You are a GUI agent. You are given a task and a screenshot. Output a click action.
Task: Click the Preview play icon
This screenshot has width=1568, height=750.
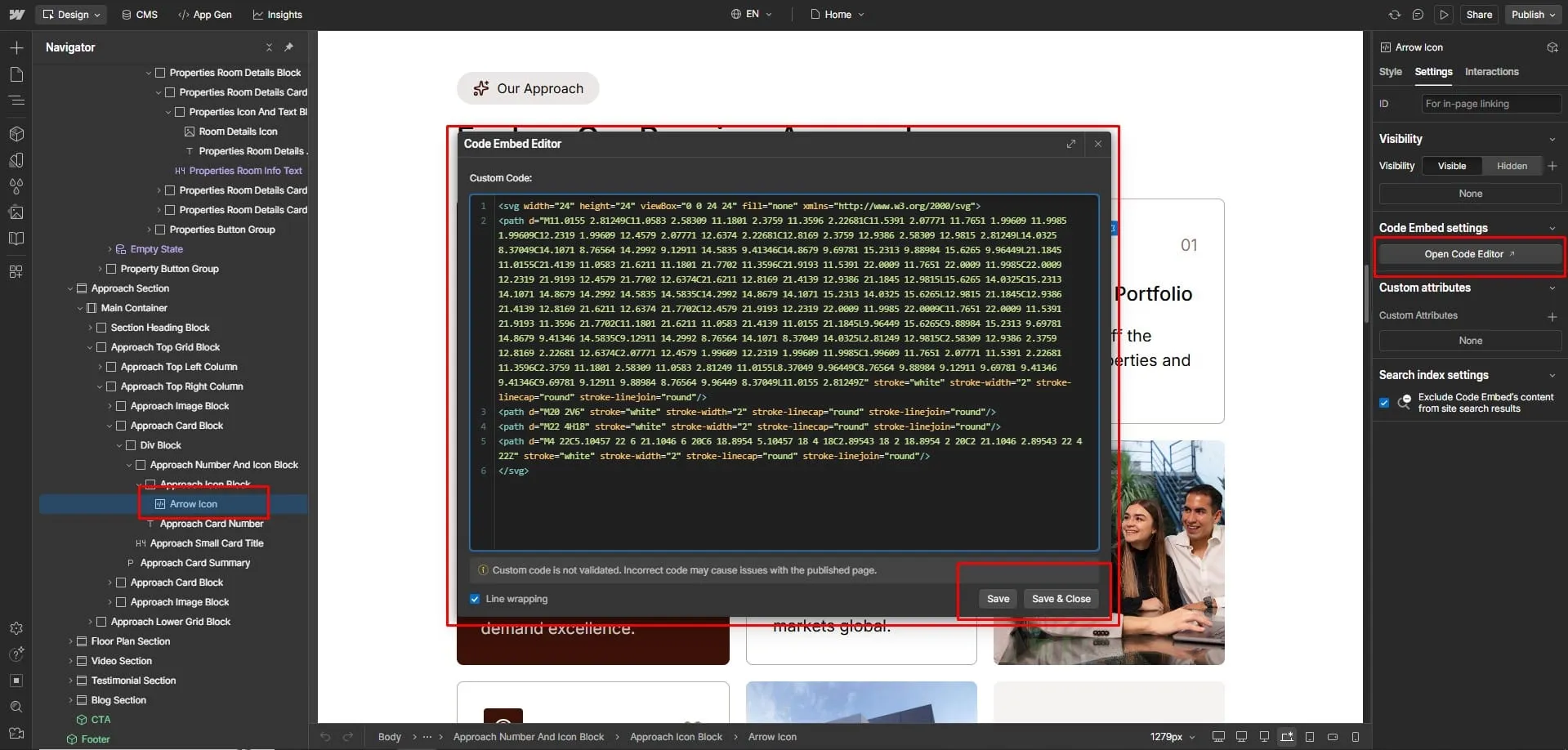pyautogui.click(x=1444, y=15)
